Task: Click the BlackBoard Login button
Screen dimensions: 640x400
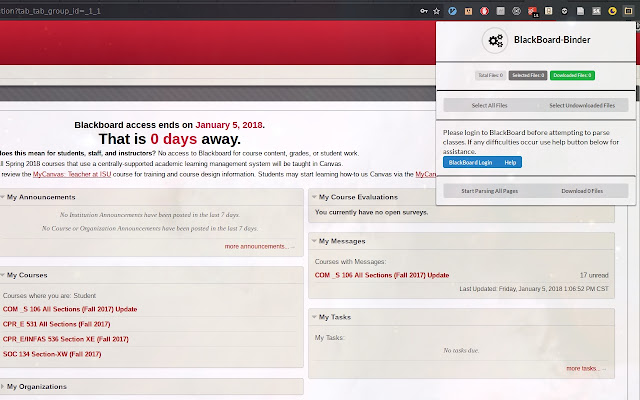Action: pyautogui.click(x=471, y=162)
